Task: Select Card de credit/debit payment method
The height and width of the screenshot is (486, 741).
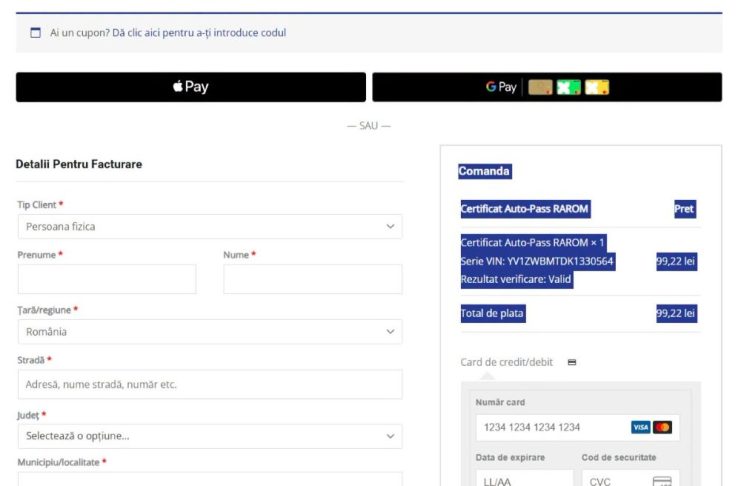Action: click(x=507, y=362)
